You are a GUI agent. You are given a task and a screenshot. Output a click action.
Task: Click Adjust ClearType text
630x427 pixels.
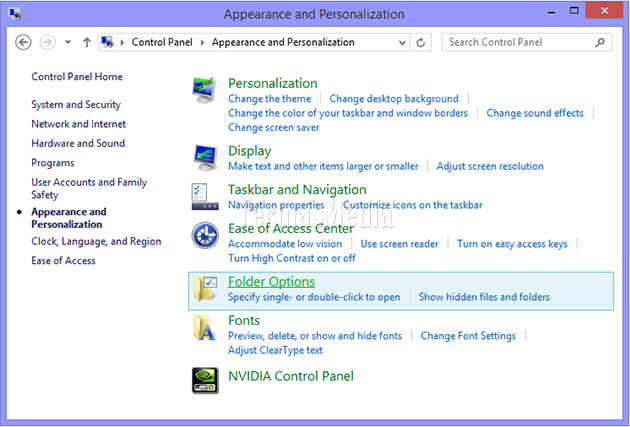point(275,350)
